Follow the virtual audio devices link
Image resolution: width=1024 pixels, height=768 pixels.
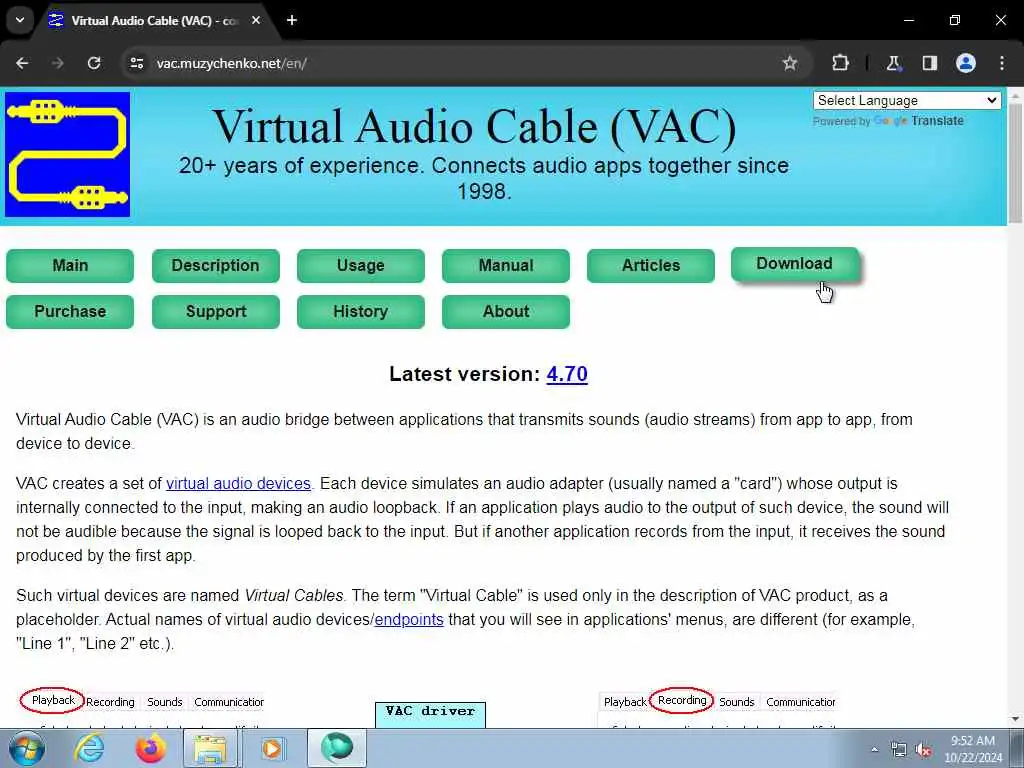click(x=238, y=483)
